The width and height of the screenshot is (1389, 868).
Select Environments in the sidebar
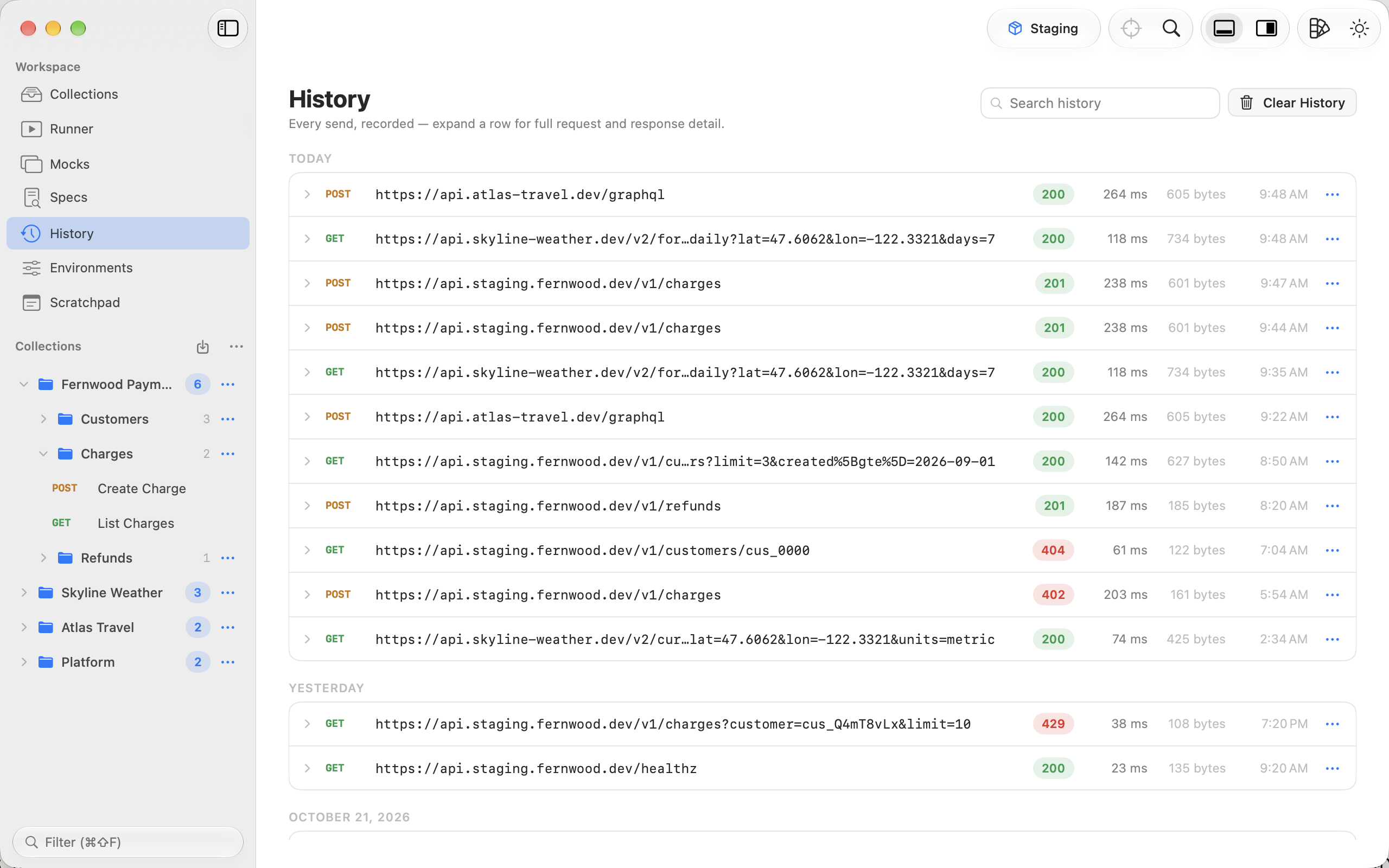(128, 268)
